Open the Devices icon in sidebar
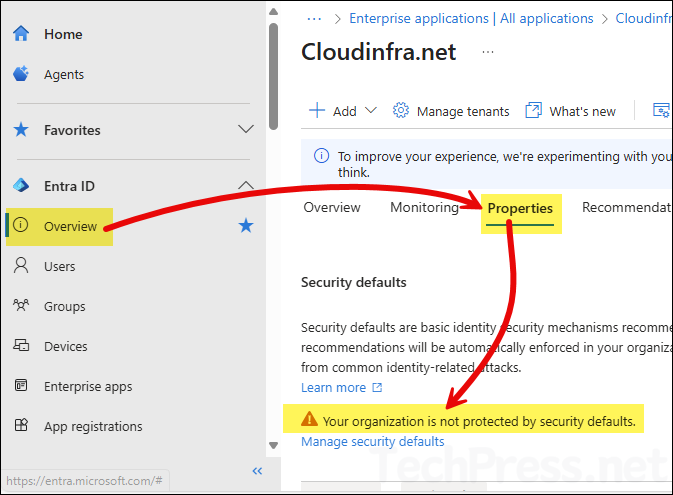This screenshot has width=673, height=495. coord(21,346)
